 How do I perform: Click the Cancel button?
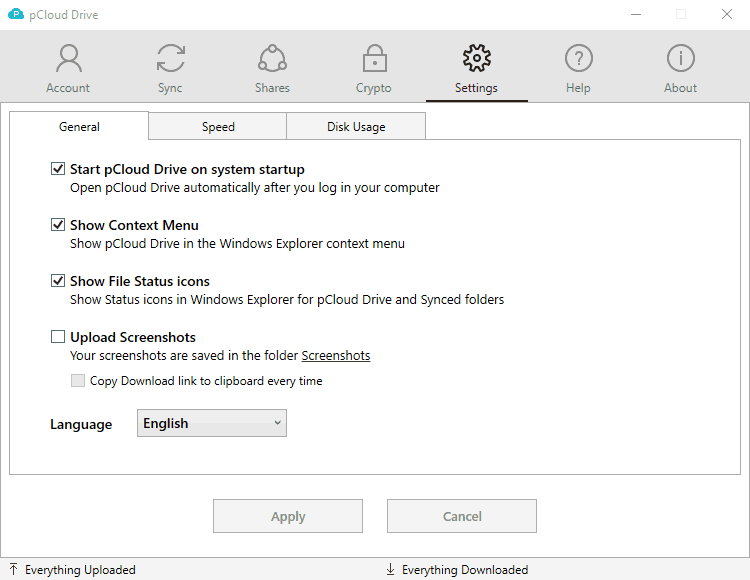coord(462,516)
